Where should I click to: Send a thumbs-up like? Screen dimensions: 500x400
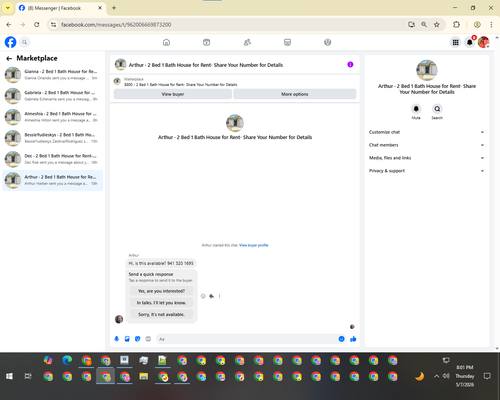353,339
